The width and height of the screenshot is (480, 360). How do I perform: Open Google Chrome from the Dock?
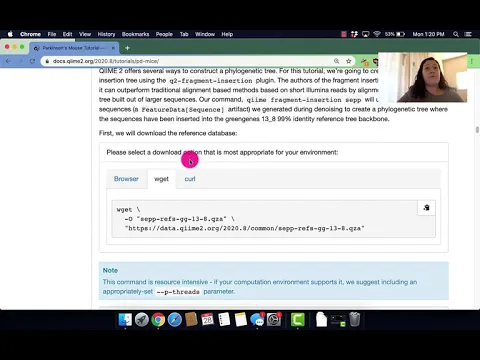pos(158,320)
